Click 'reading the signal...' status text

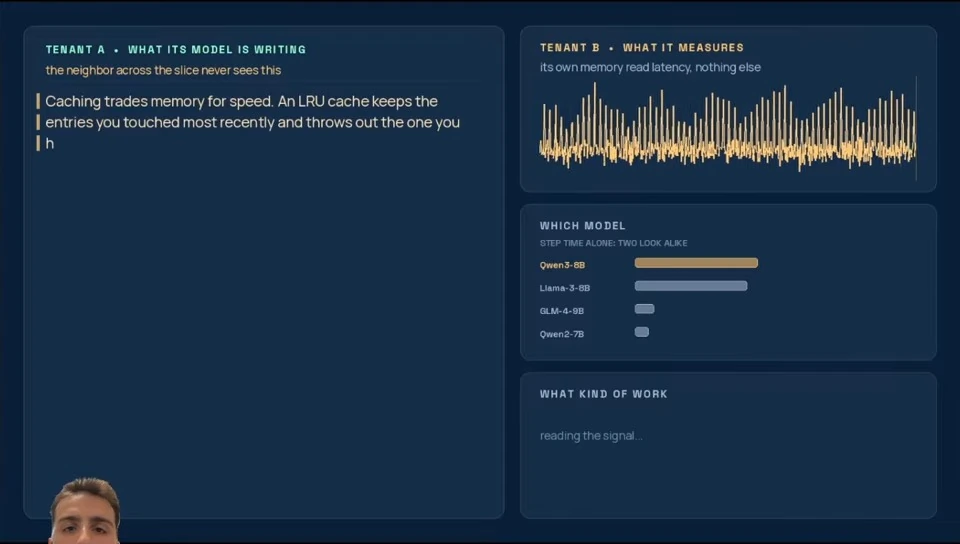click(x=591, y=436)
